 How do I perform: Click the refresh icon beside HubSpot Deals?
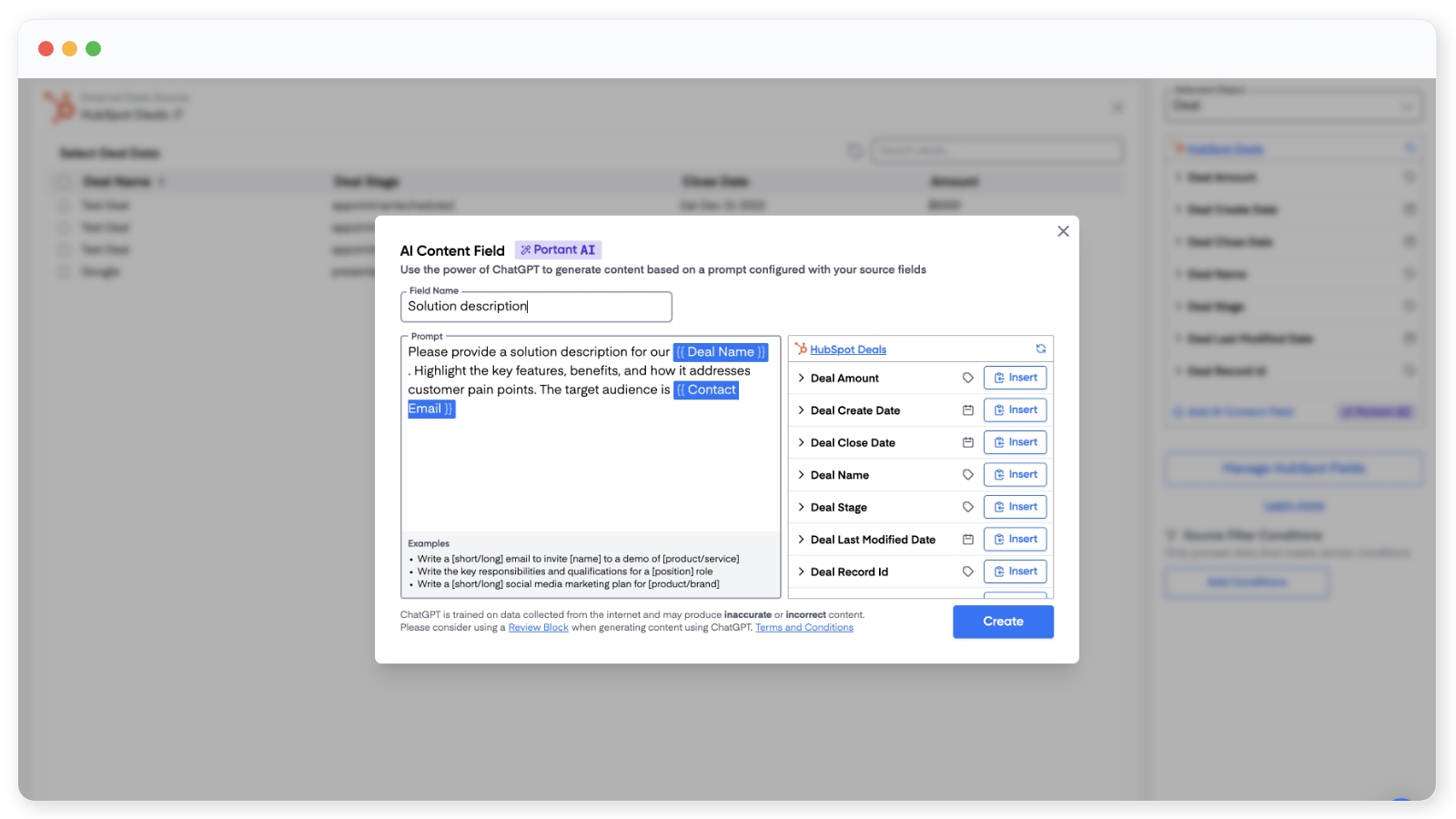click(1040, 349)
